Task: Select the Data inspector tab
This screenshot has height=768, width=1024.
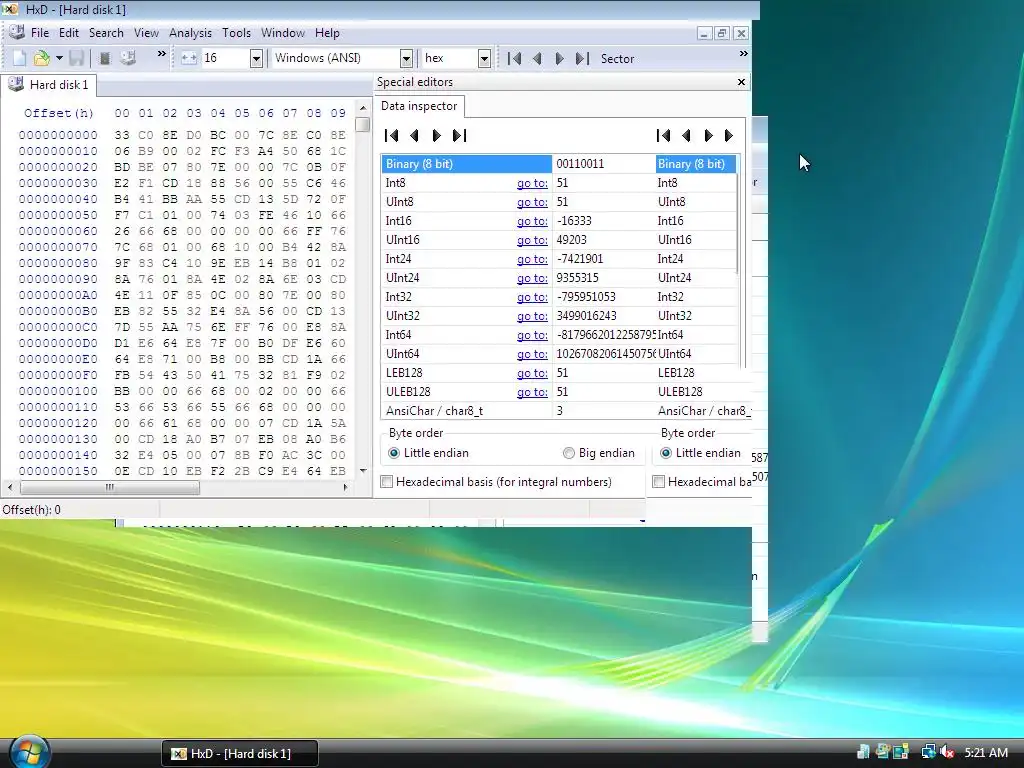Action: [x=419, y=106]
